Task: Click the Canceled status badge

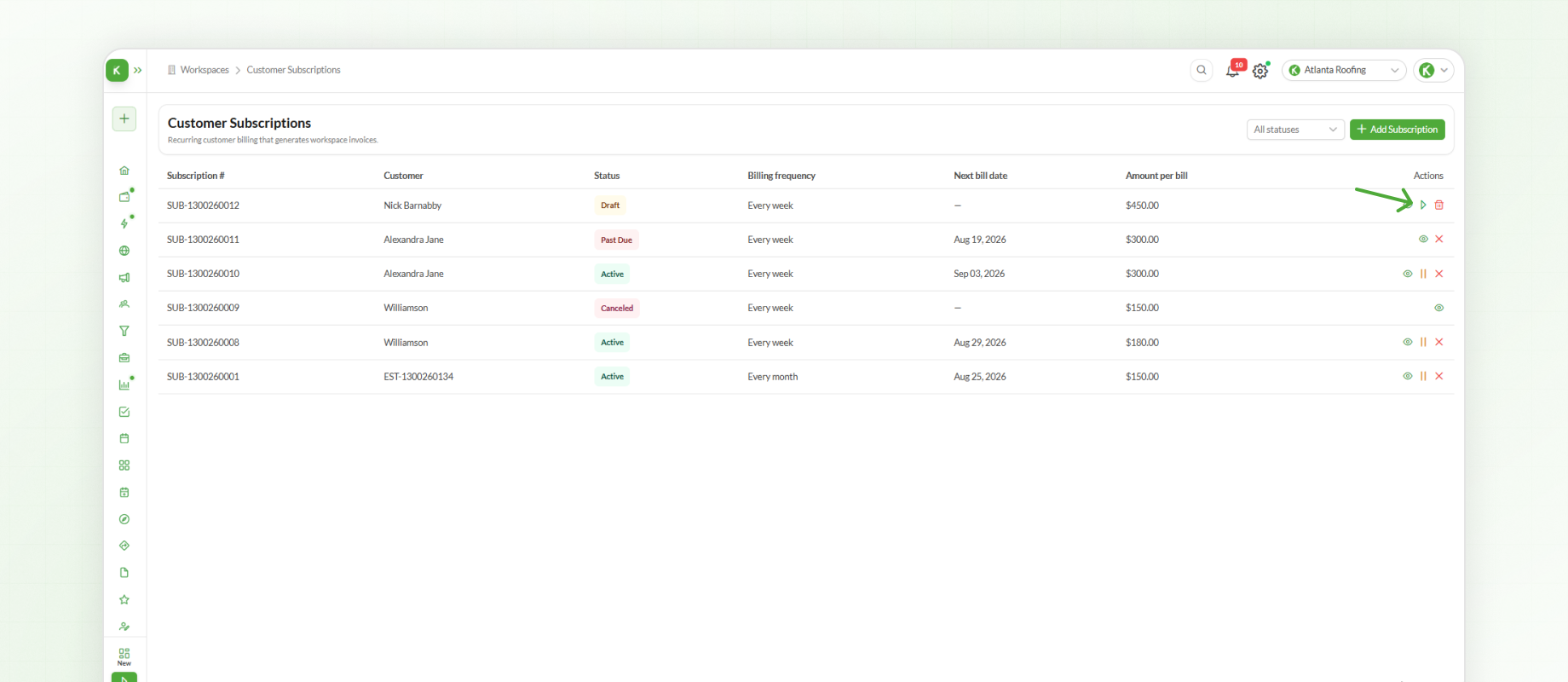Action: click(617, 308)
